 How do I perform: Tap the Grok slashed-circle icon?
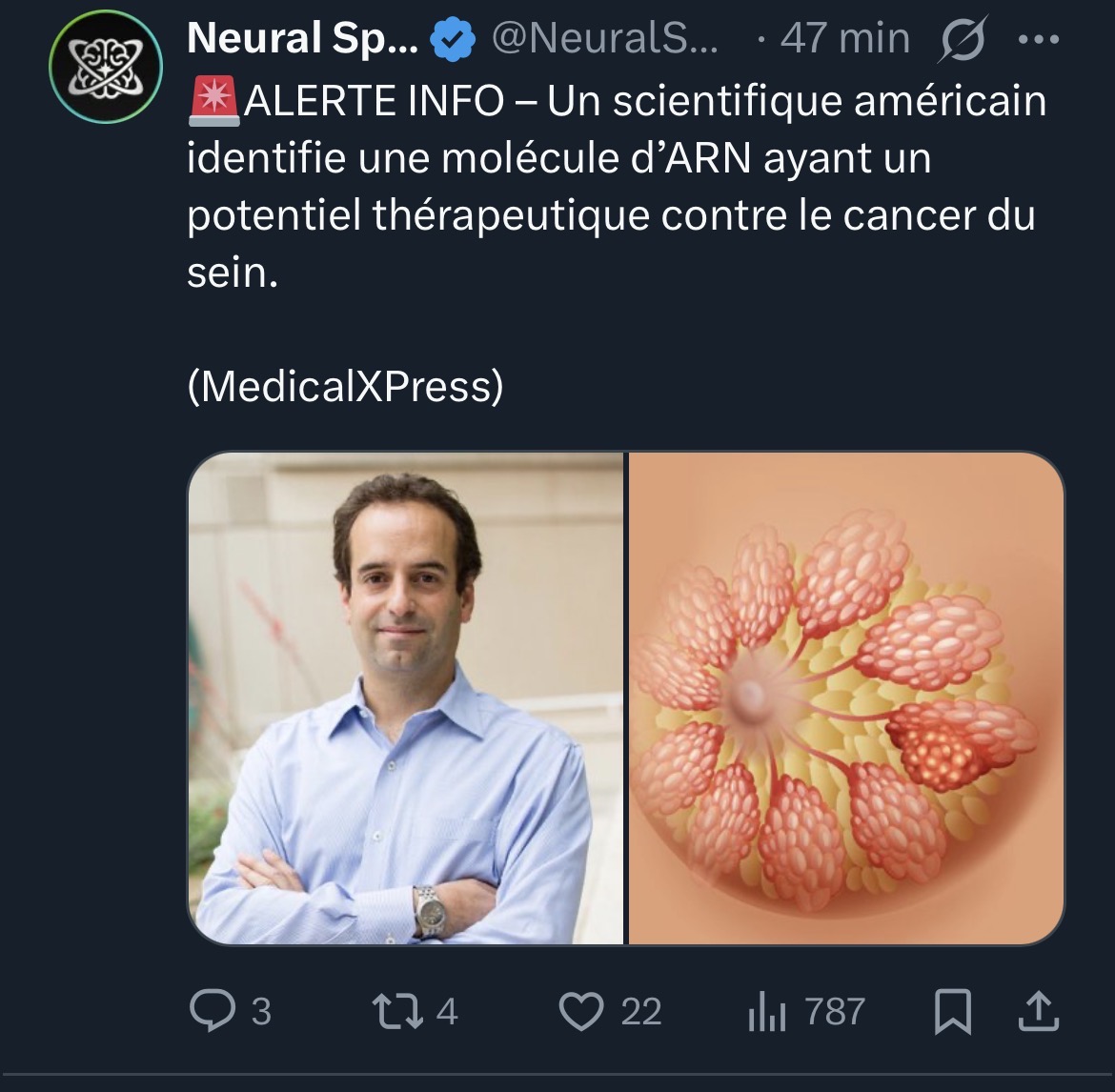click(963, 40)
